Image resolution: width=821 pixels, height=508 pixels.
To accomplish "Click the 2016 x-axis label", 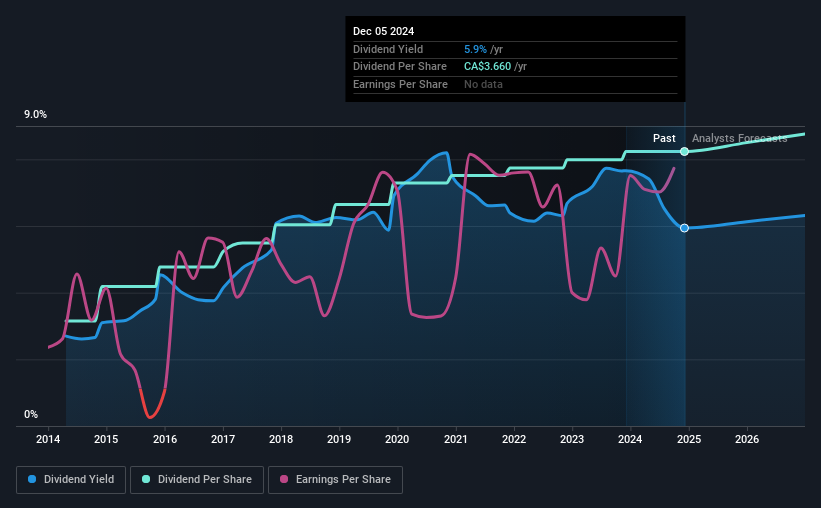I will point(164,439).
